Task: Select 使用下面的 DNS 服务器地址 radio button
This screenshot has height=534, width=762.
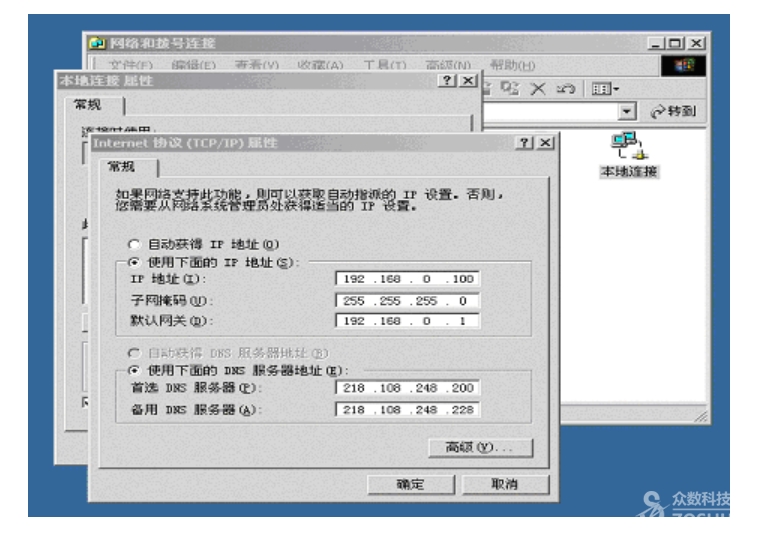Action: 134,370
